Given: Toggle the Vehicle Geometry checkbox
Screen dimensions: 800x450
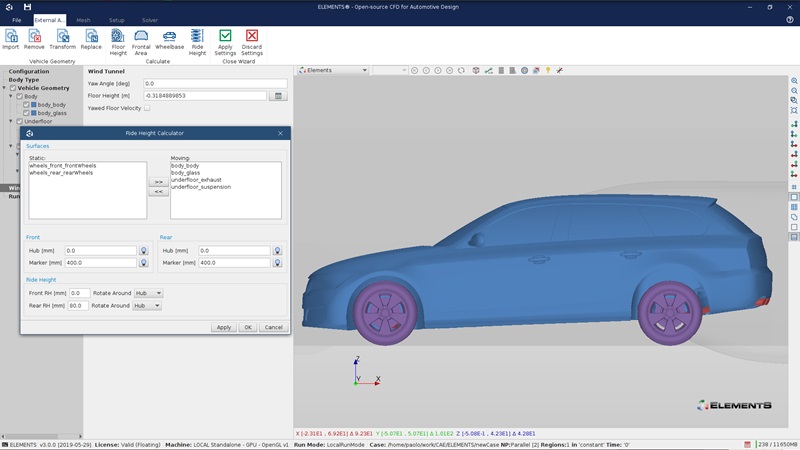Looking at the screenshot, I should tap(13, 88).
